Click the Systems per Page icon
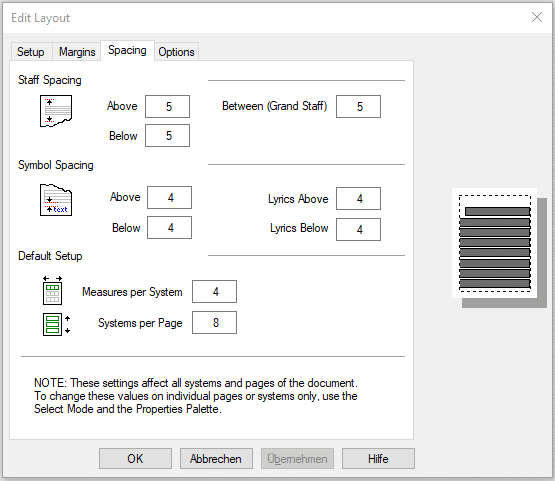Viewport: 555px width, 481px height. click(56, 324)
